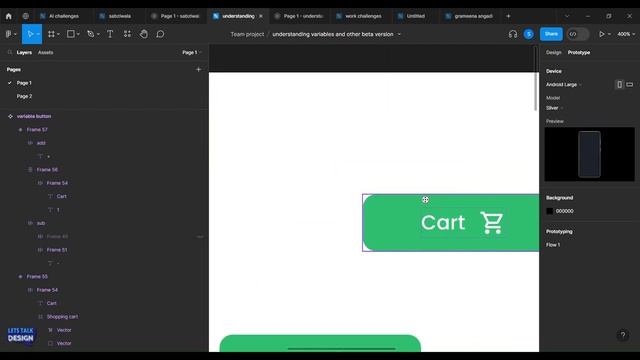Open Frame tool options dropdown arrow

point(58,34)
